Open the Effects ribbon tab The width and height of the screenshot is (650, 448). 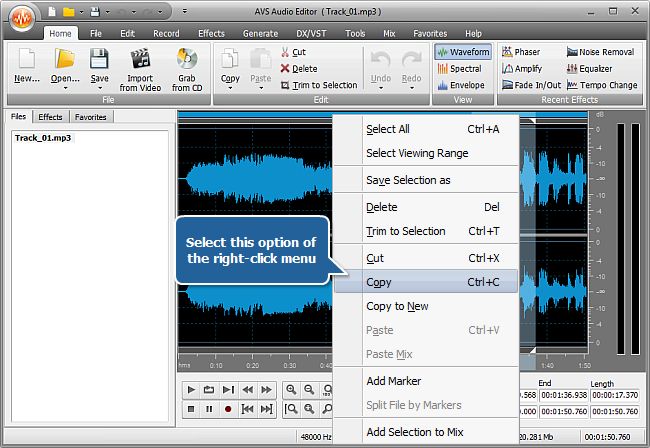pos(211,34)
